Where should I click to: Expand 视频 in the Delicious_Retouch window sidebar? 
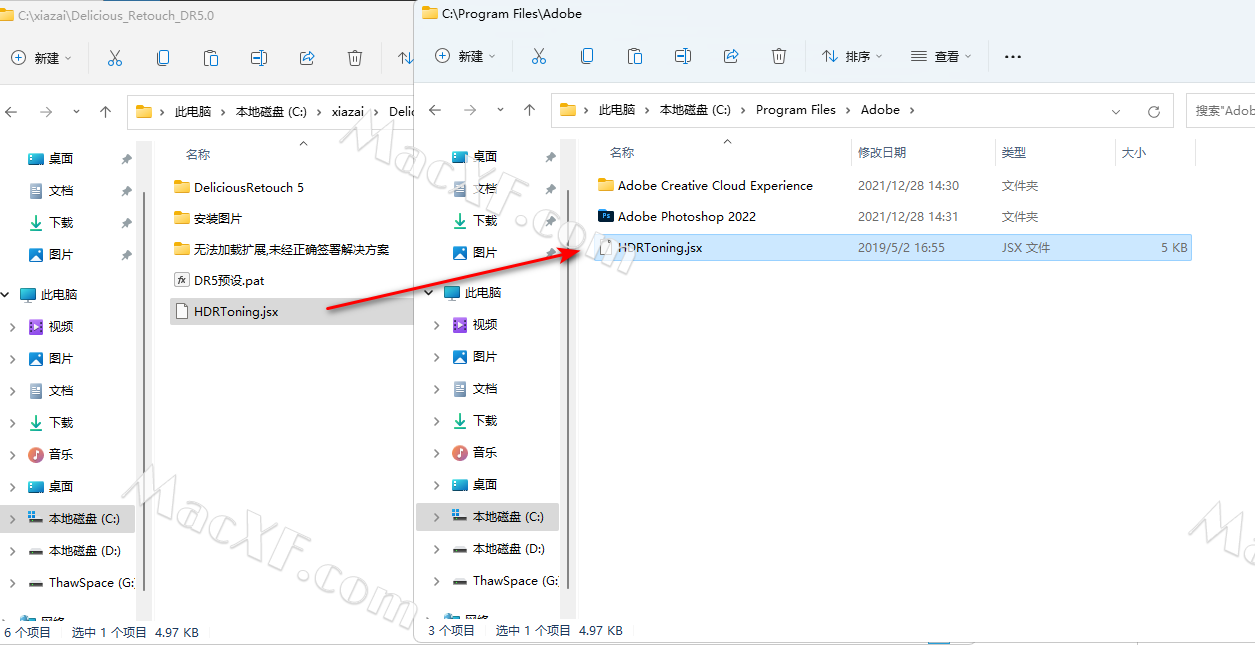point(13,327)
